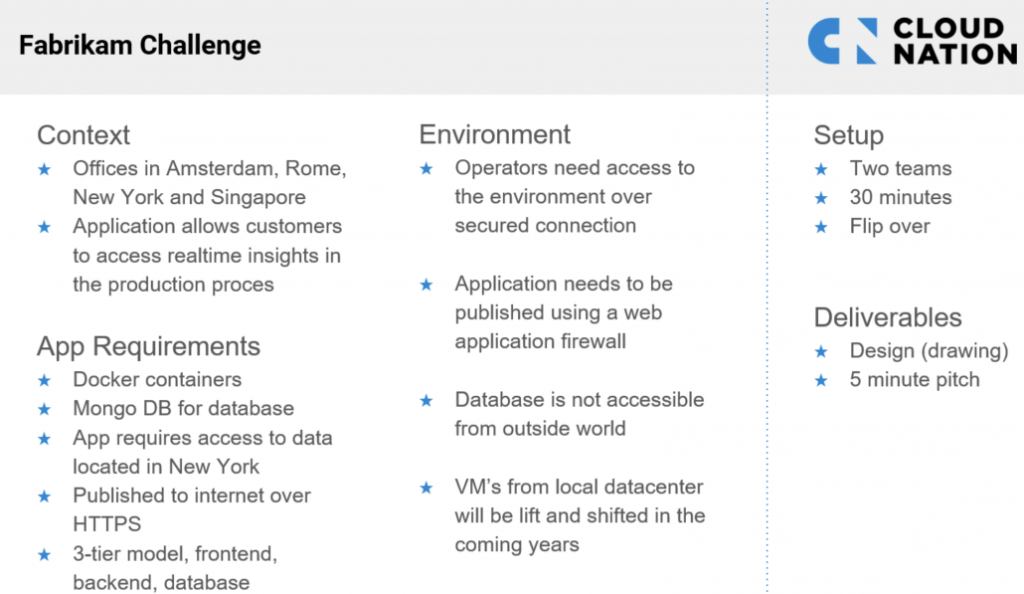Click the star bullet beside Docker containers
This screenshot has height=594, width=1024.
44,380
